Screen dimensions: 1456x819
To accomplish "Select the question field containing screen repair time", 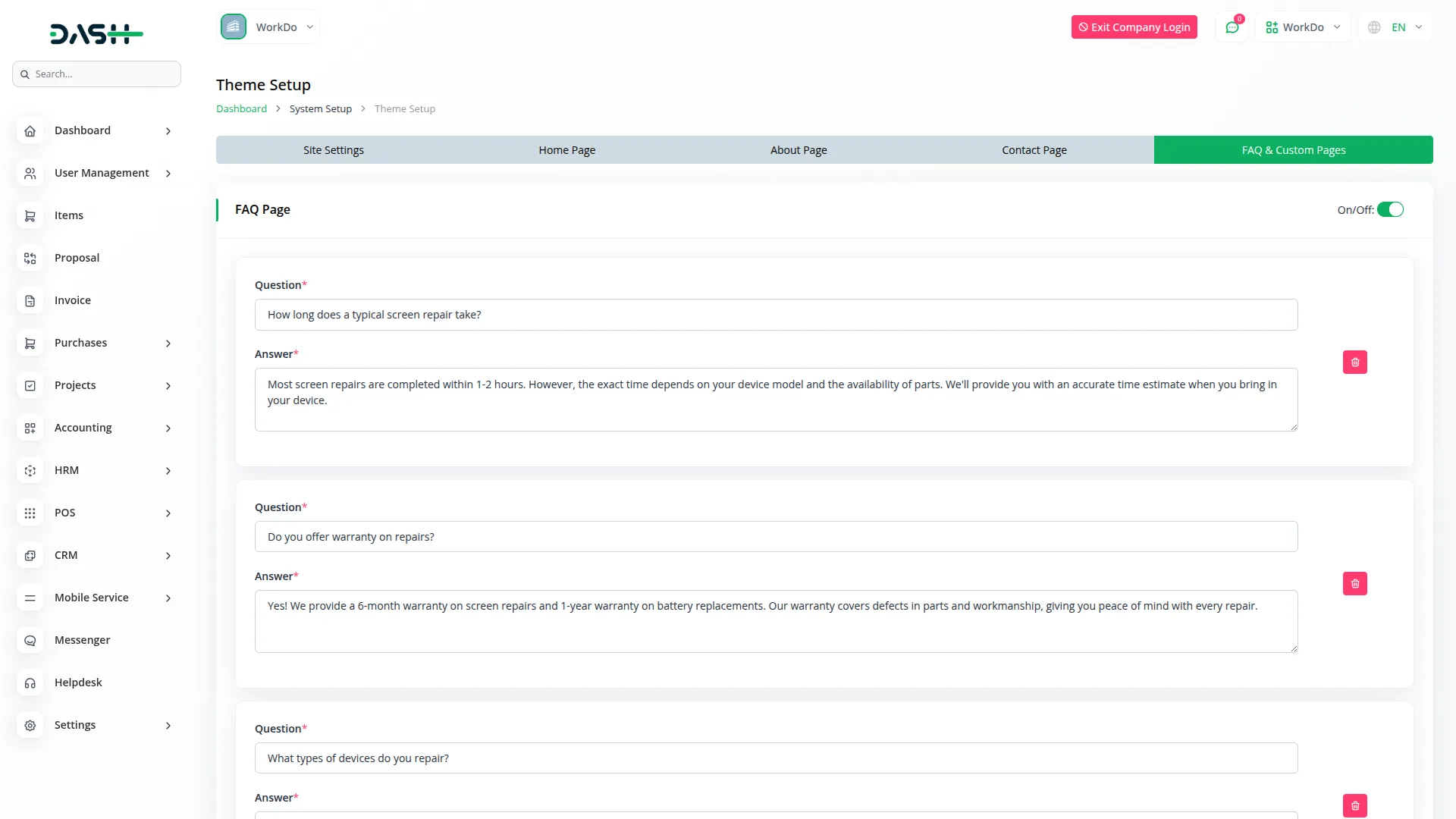I will pos(775,314).
